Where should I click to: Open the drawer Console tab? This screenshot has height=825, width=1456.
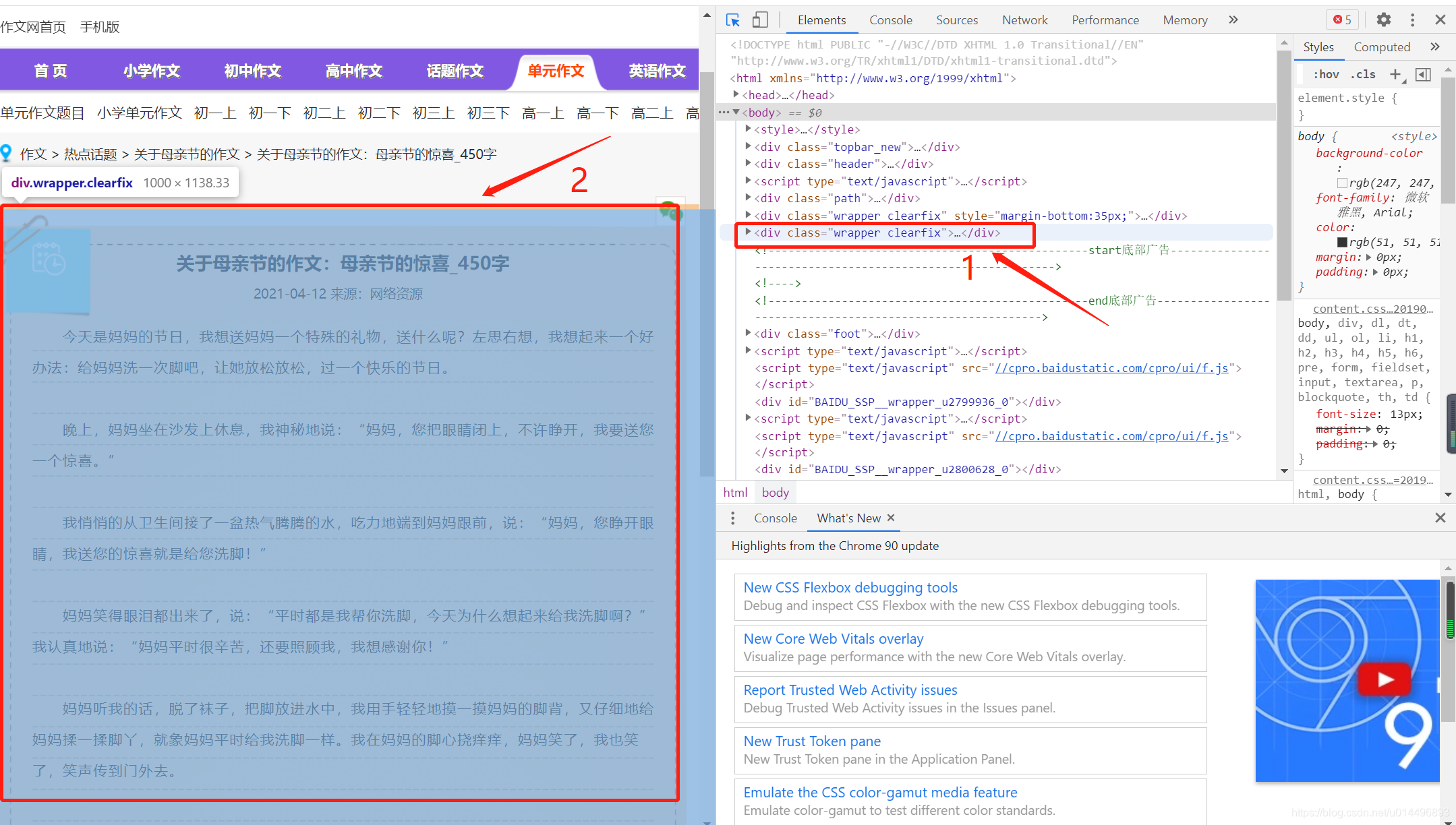[x=776, y=518]
